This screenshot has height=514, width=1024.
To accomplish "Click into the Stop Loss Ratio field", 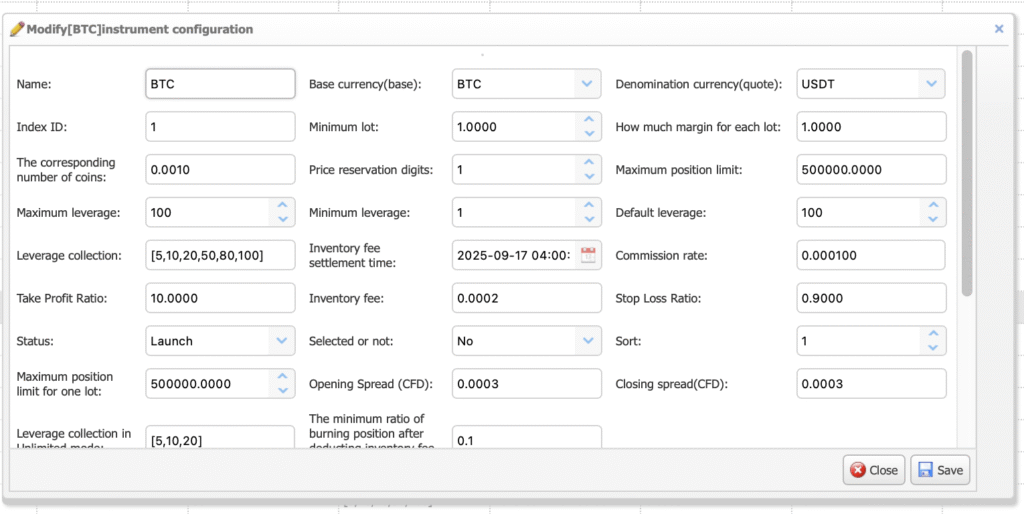I will coord(870,298).
